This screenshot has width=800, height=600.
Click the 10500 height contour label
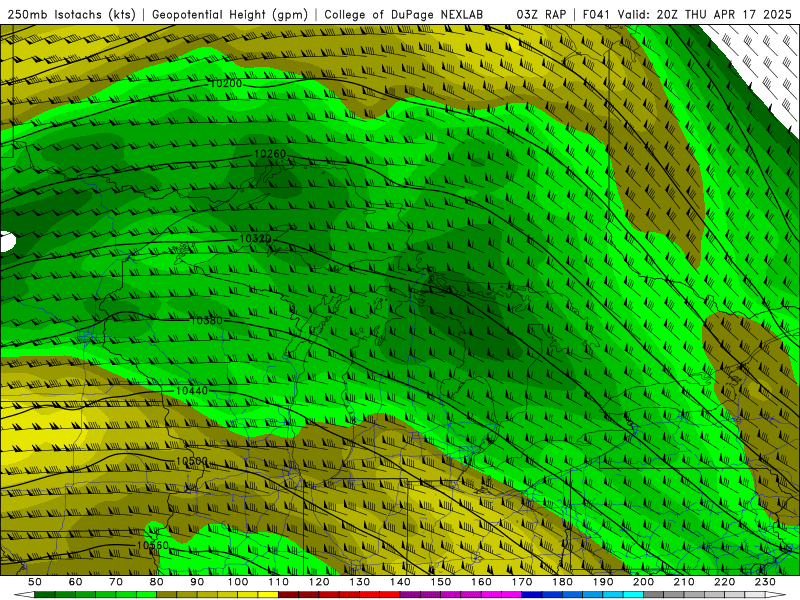pyautogui.click(x=192, y=461)
